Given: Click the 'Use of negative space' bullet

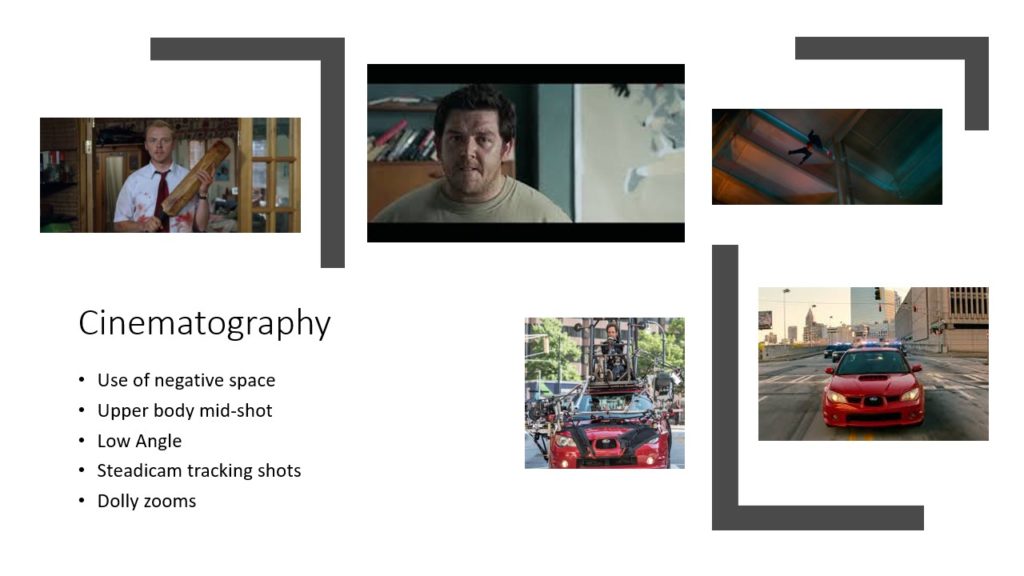Looking at the screenshot, I should 186,380.
